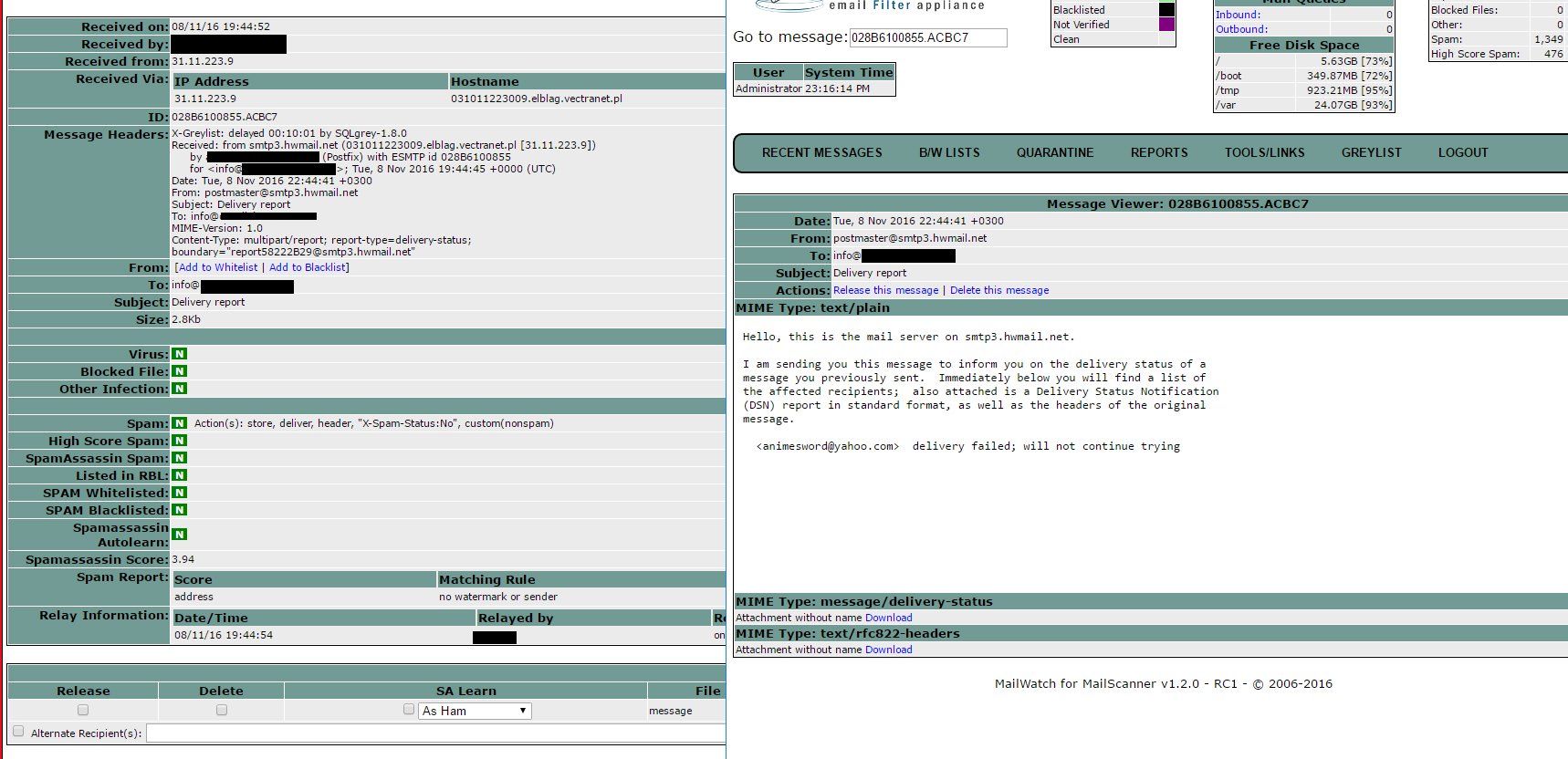The width and height of the screenshot is (1568, 759).
Task: Open the Inbound mail queue link
Action: (1238, 15)
